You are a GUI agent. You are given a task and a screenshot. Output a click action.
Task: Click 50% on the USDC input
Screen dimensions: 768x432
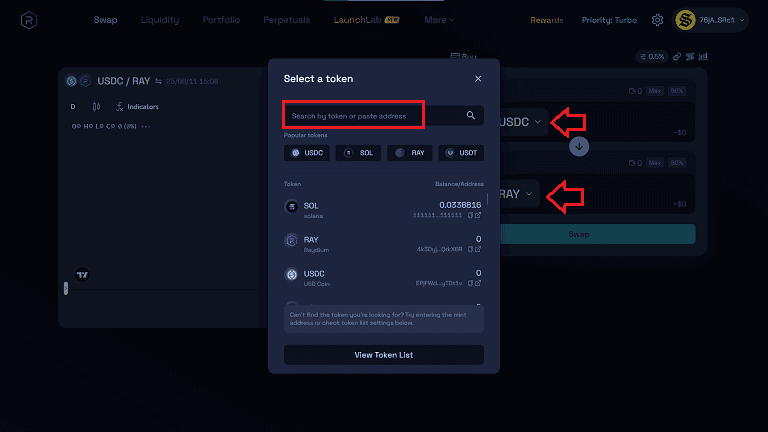click(677, 91)
